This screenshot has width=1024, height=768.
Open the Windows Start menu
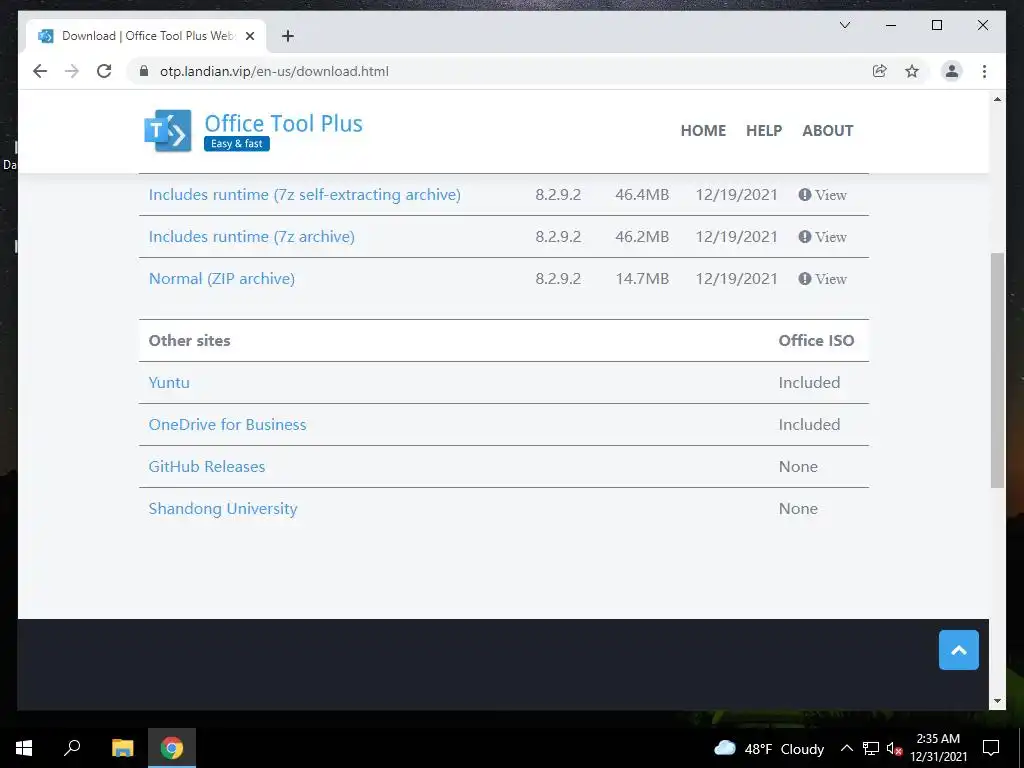[24, 748]
